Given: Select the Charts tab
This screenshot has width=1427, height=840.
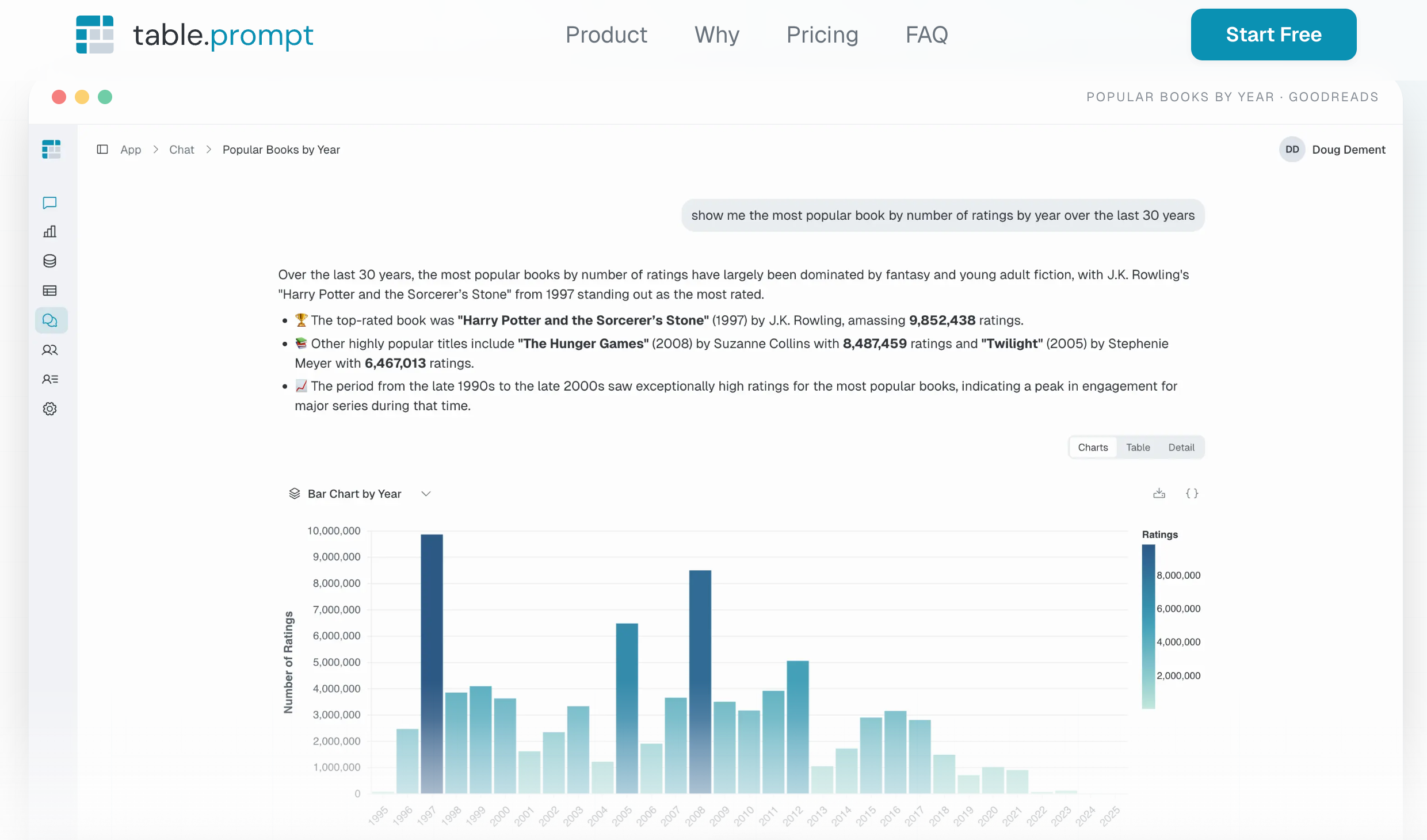Looking at the screenshot, I should click(1092, 448).
